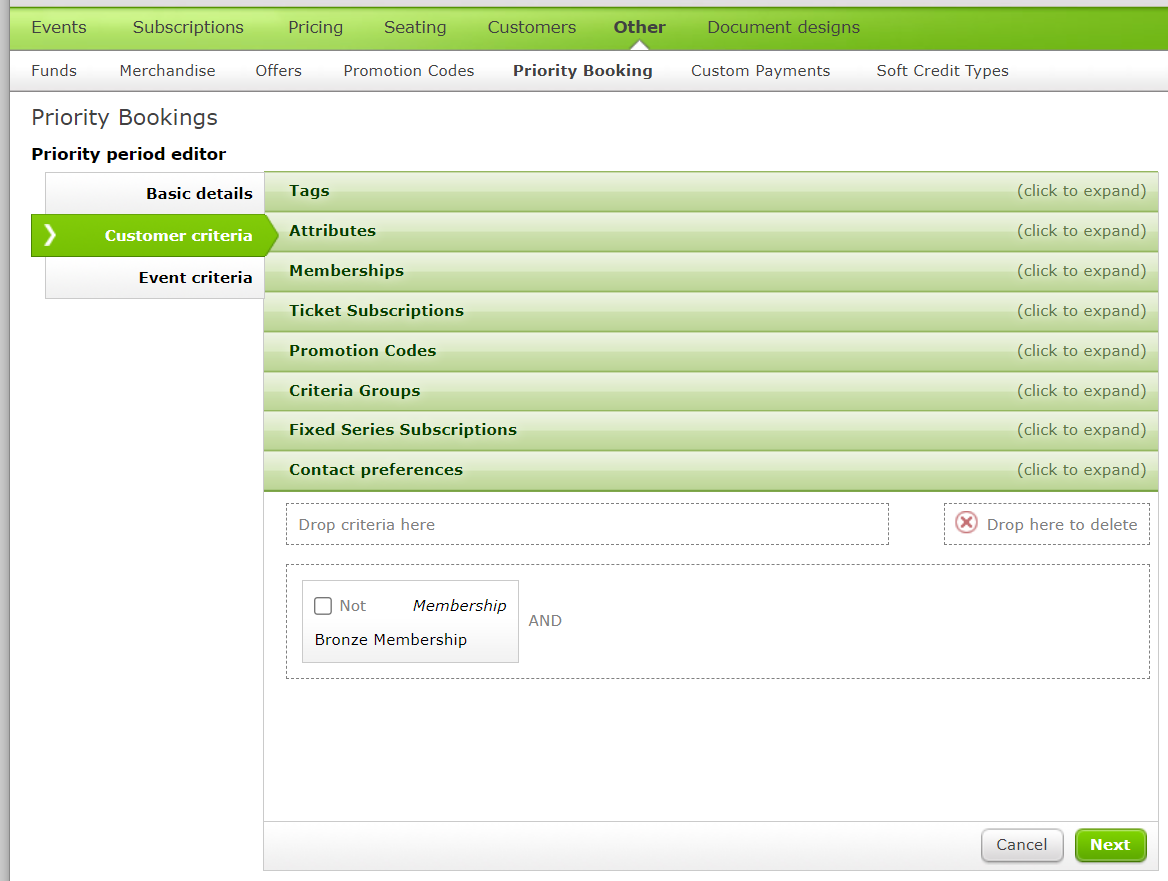1168x881 pixels.
Task: Switch to the Event criteria step
Action: pyautogui.click(x=155, y=278)
